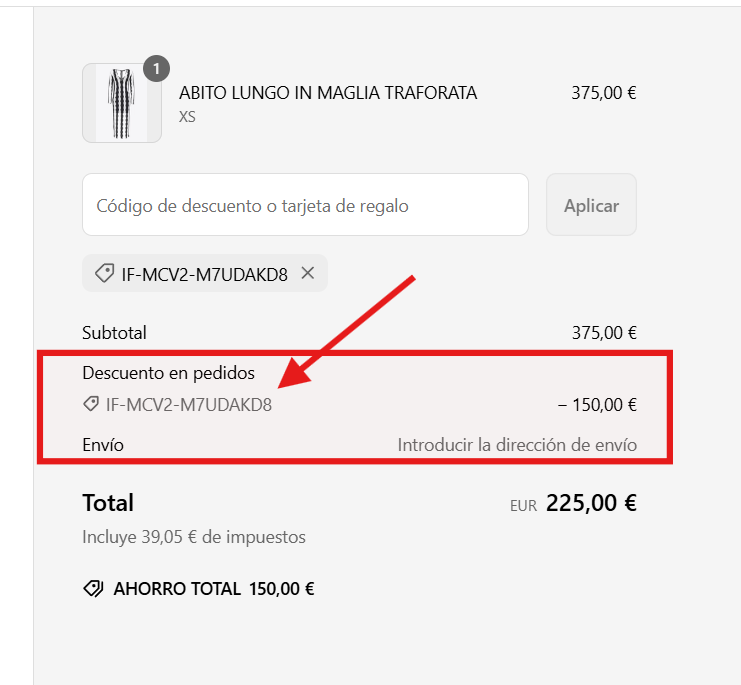
Task: Click the product name ABITO LUNGO IN MAGLIA TRAFORATA
Action: tap(328, 93)
